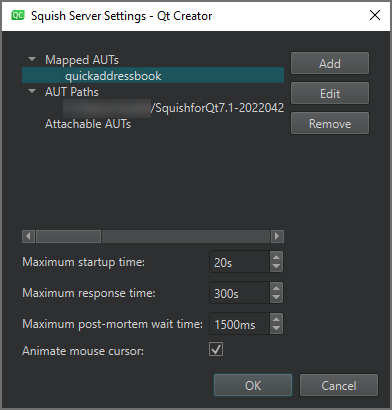
Task: Click the 'Animate mouse cursor:' label
Action: point(83,351)
